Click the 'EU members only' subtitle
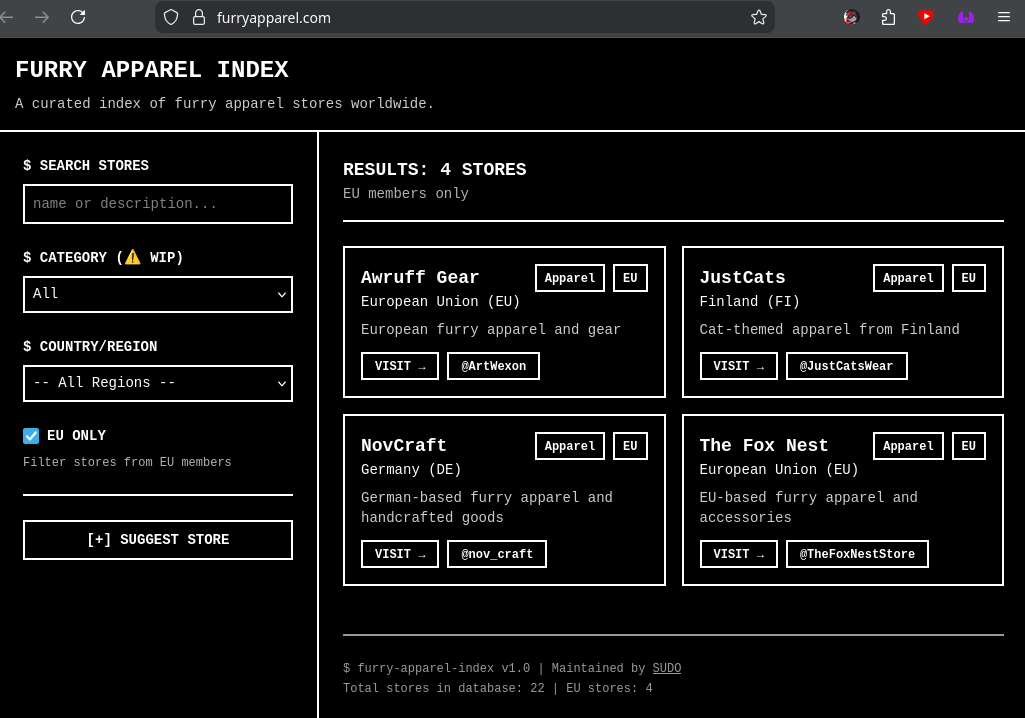 [x=405, y=194]
